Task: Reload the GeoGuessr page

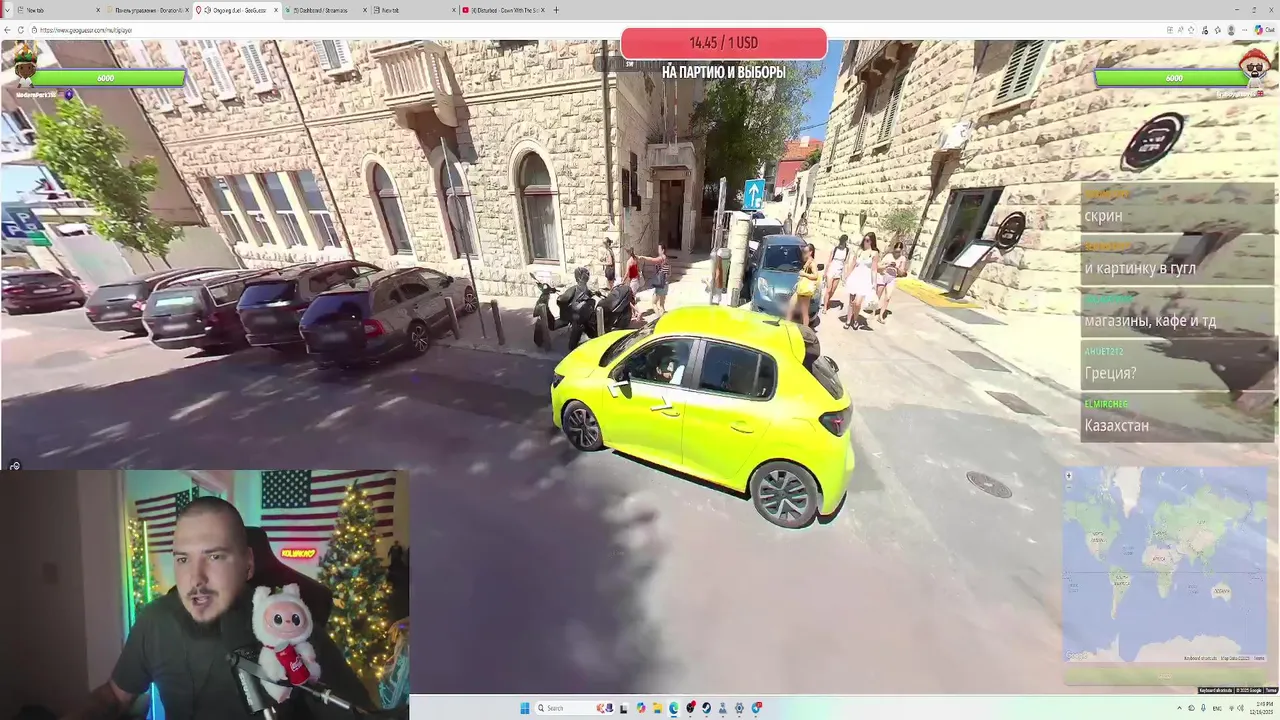Action: coord(21,30)
